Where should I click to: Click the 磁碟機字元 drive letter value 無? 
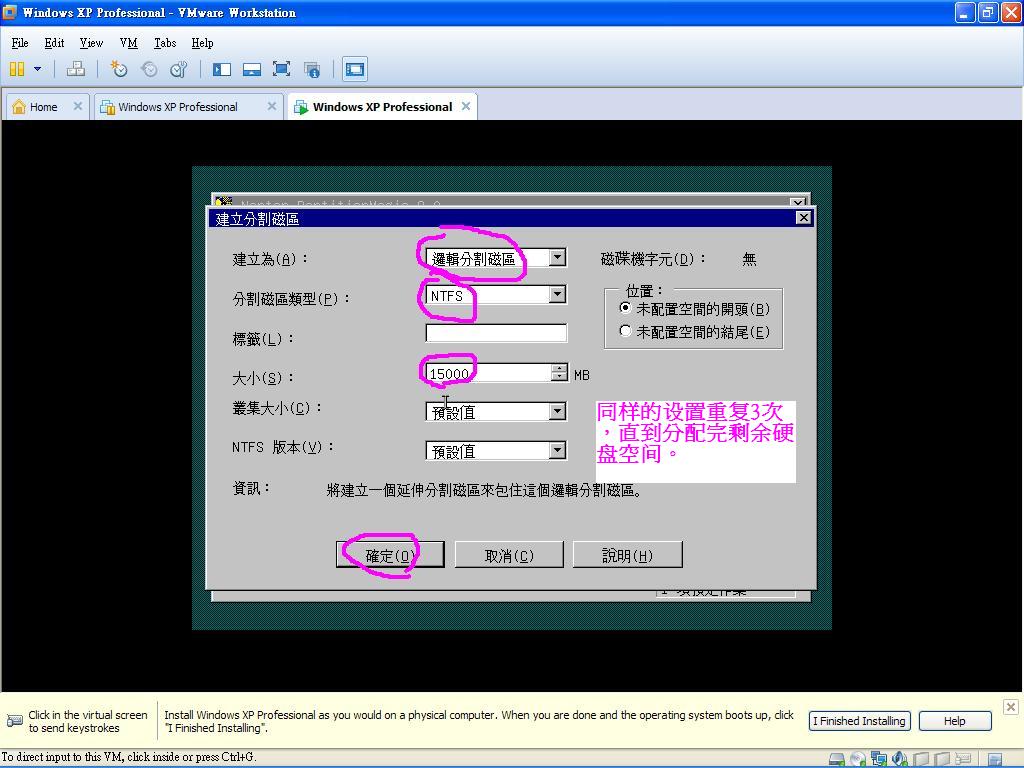pos(749,259)
